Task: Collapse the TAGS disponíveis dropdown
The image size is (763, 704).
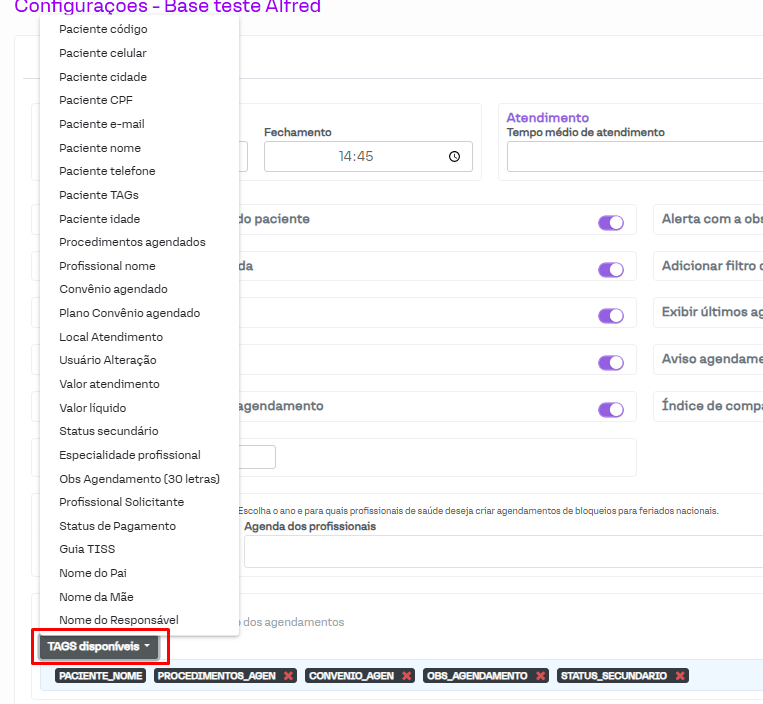Action: (x=99, y=647)
